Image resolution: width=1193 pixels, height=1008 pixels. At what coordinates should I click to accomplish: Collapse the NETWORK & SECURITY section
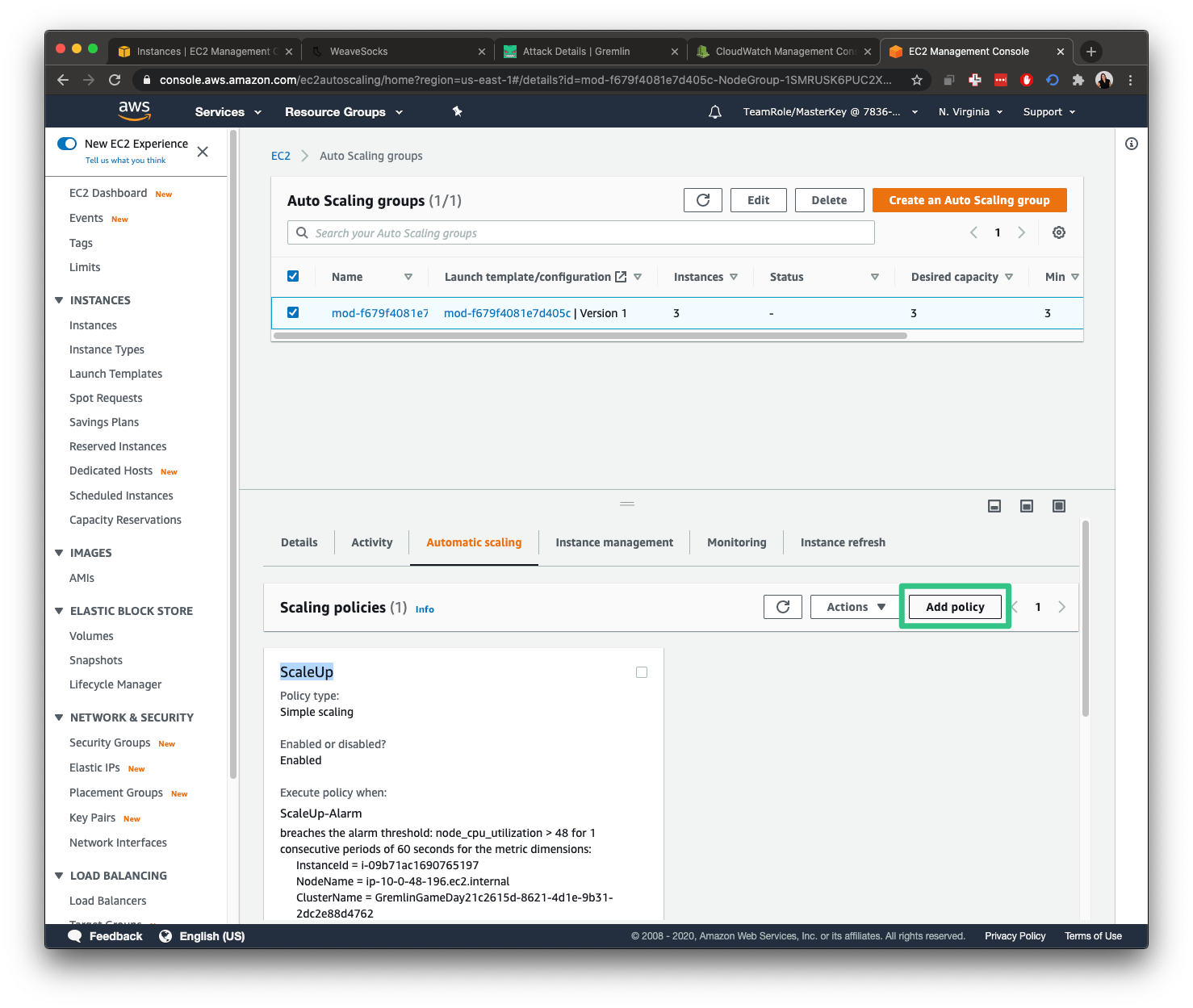59,717
